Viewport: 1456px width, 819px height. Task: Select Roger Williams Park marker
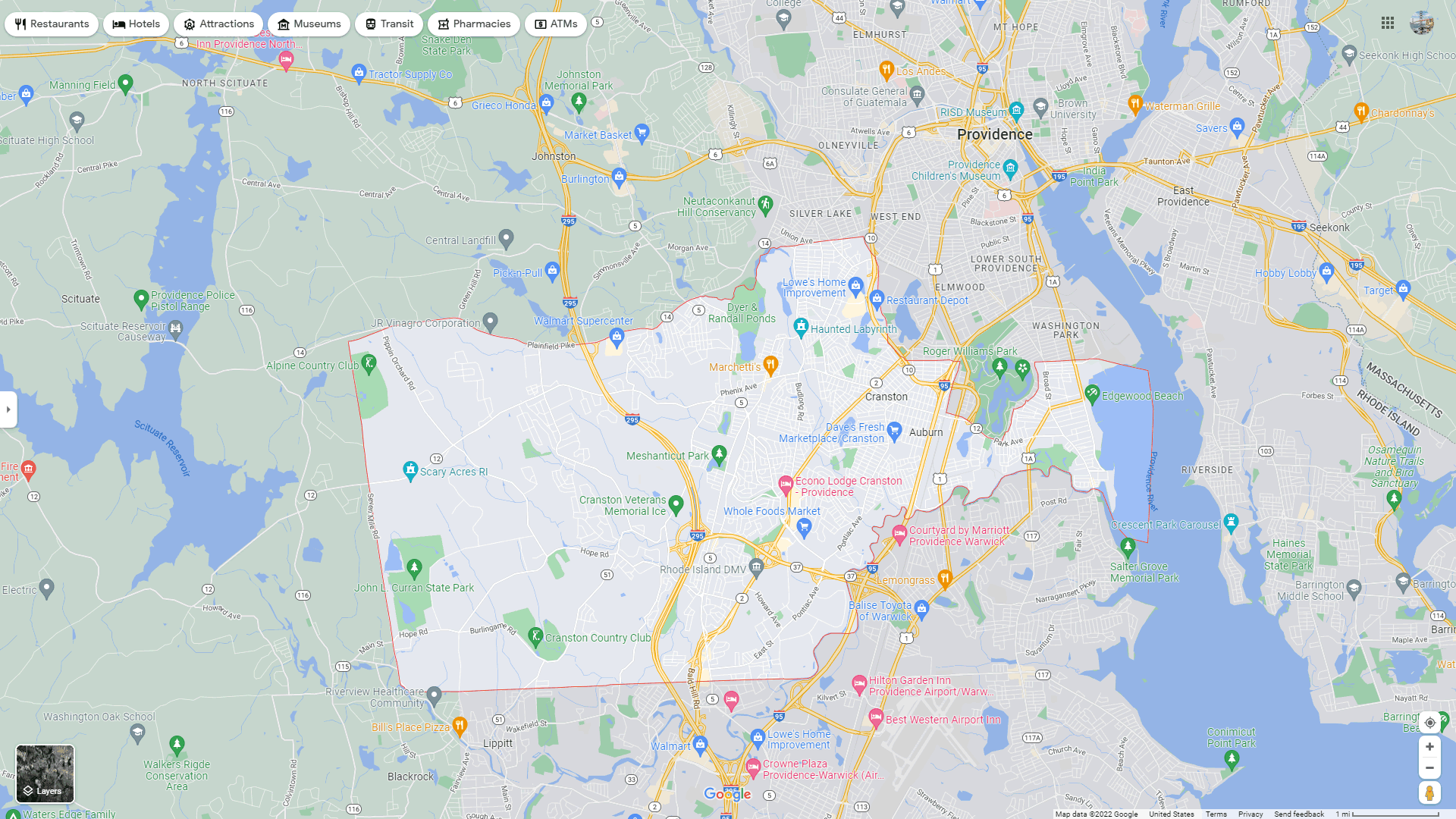point(999,368)
